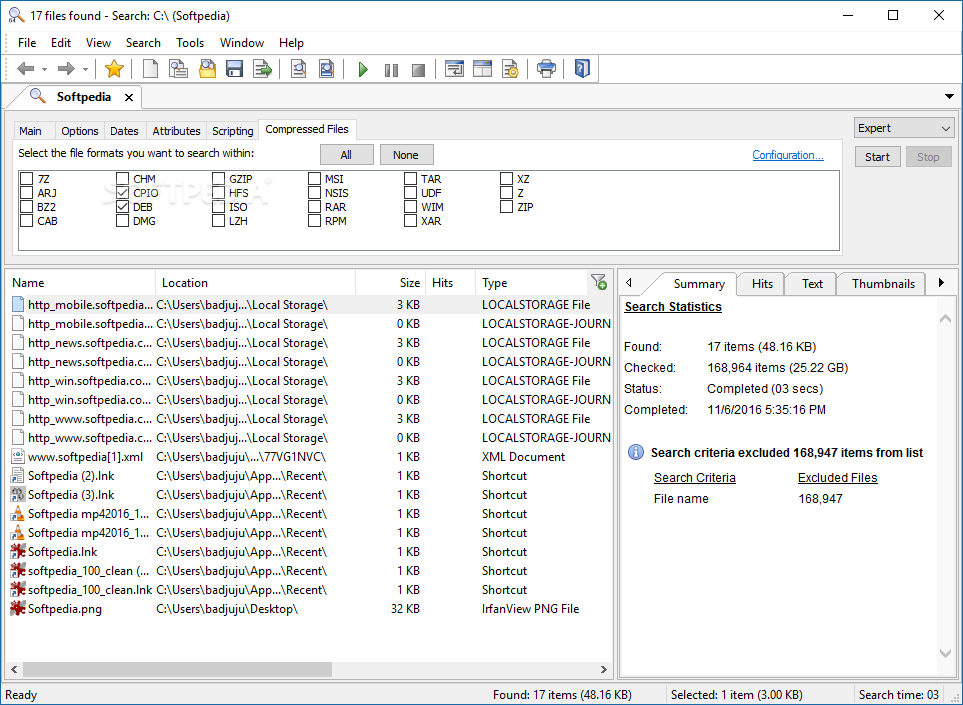This screenshot has height=705, width=963.
Task: Open the Forward button history dropdown arrow
Action: coord(85,69)
